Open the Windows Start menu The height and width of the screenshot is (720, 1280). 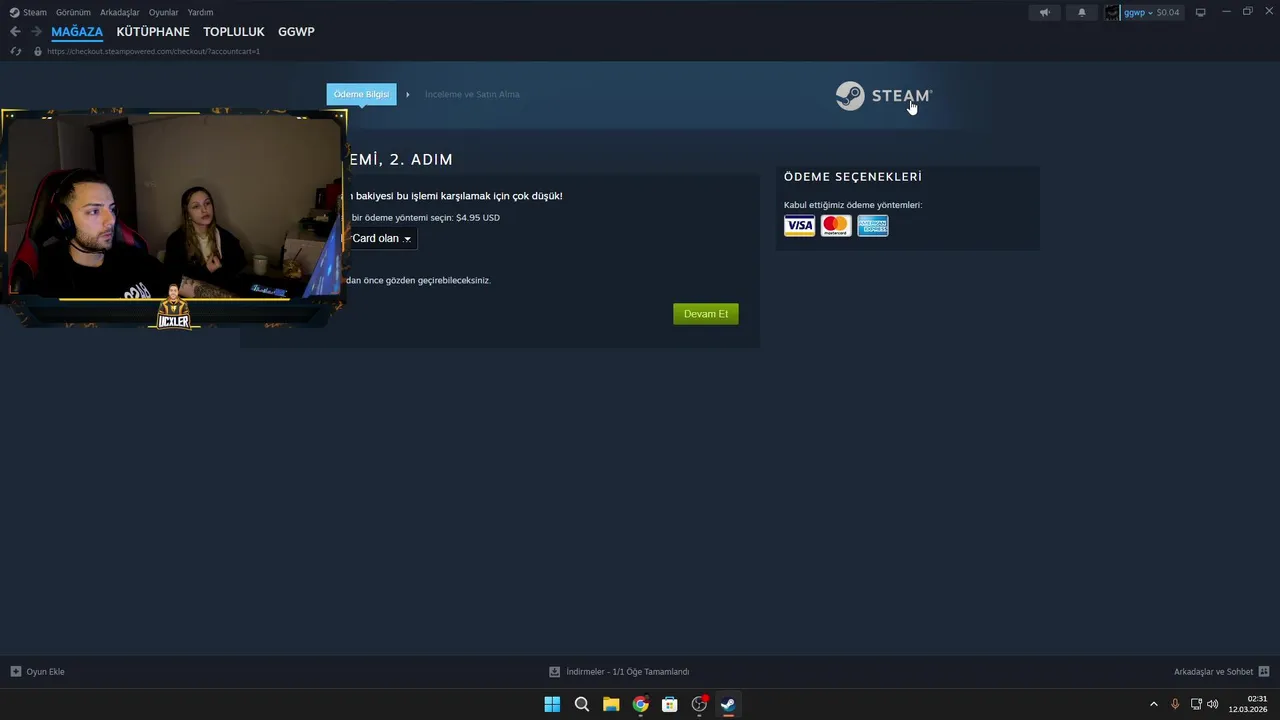[x=552, y=704]
